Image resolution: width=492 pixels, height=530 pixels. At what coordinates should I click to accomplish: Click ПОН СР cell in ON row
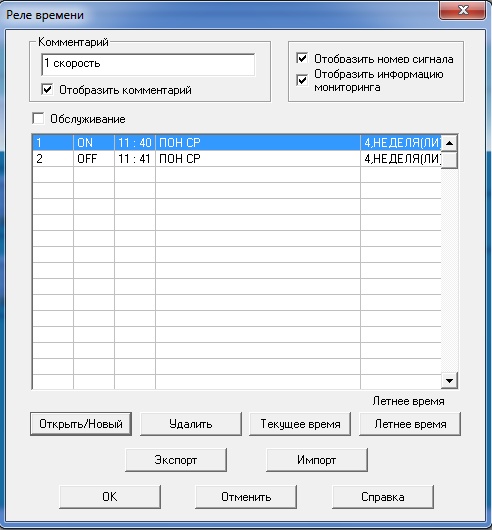point(258,143)
